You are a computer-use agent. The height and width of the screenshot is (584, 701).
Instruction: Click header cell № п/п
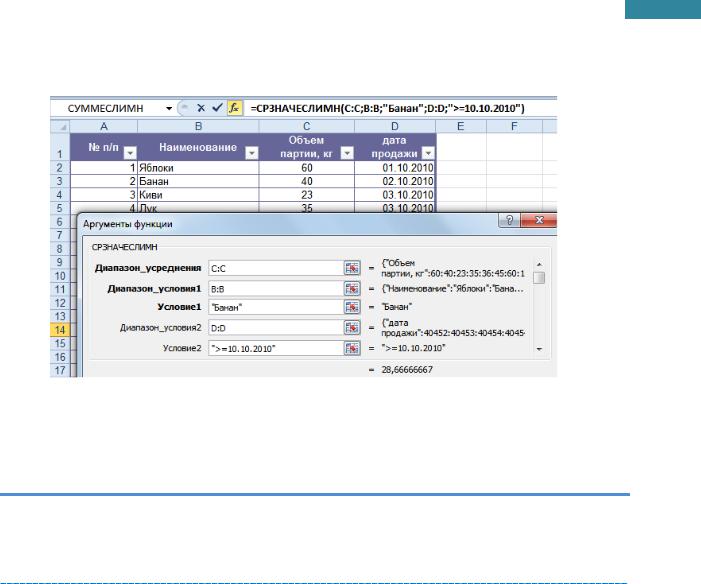point(104,147)
